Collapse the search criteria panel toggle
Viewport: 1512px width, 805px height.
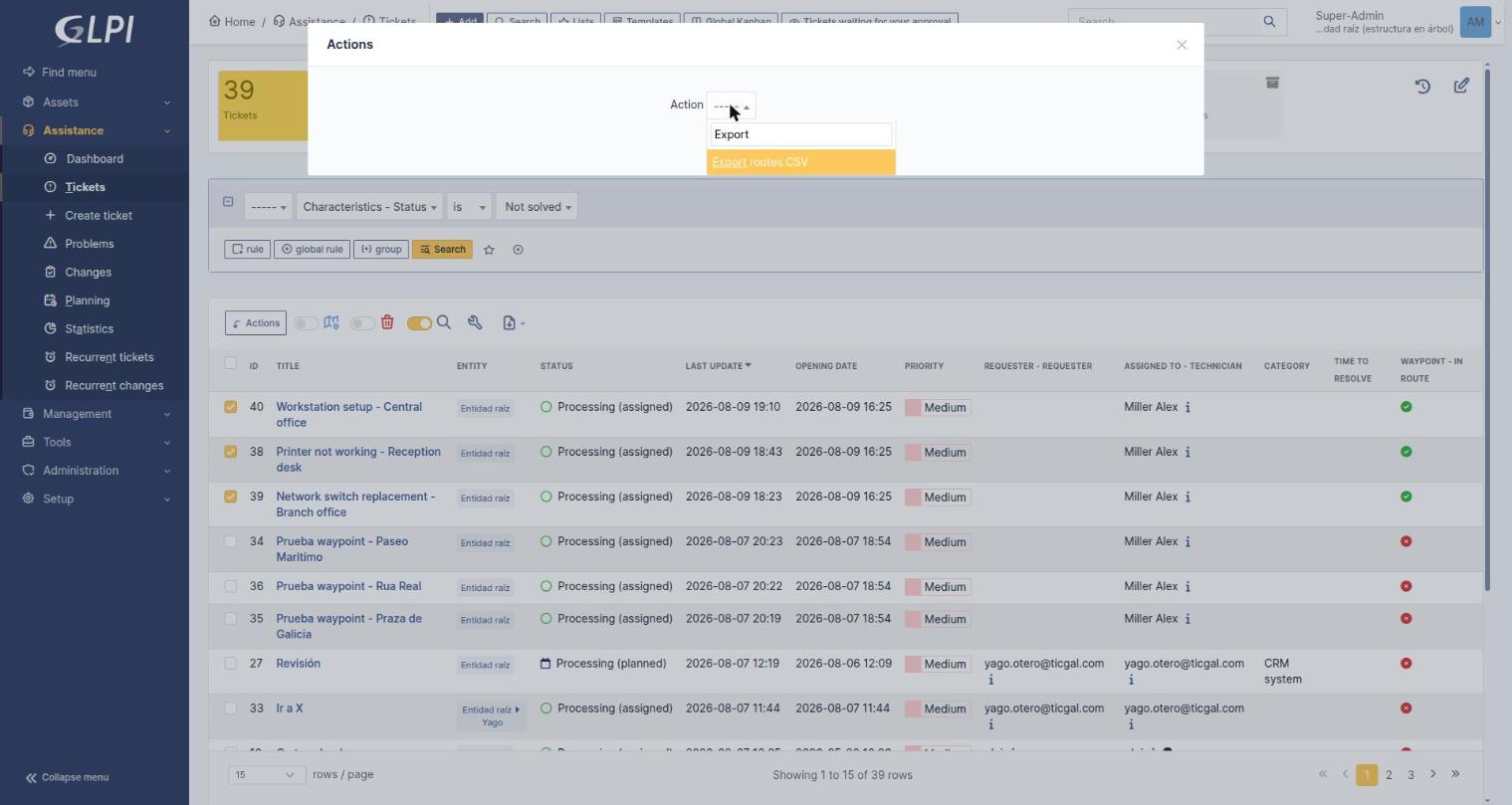click(x=228, y=202)
